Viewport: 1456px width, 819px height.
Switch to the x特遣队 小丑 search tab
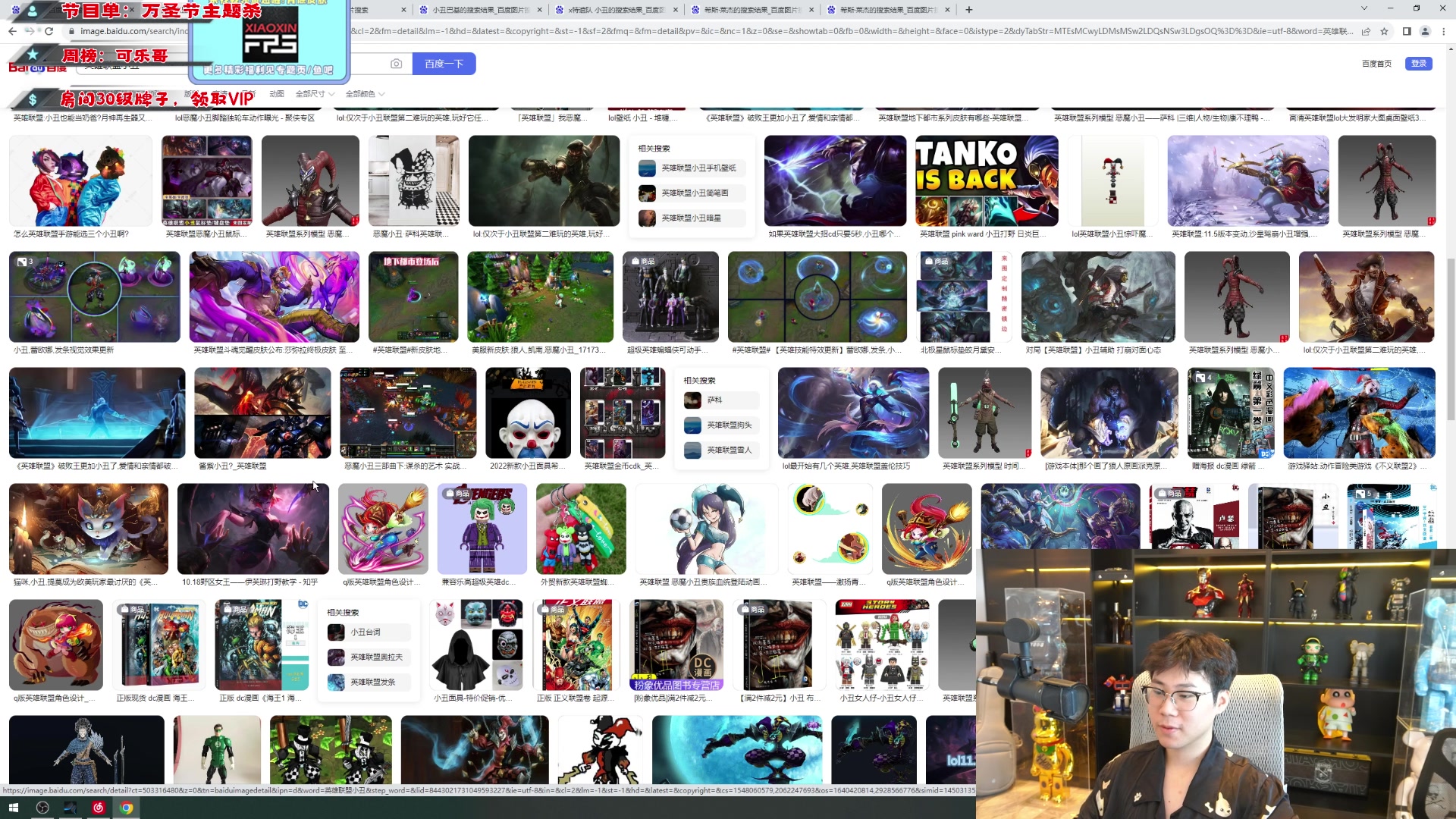(616, 10)
